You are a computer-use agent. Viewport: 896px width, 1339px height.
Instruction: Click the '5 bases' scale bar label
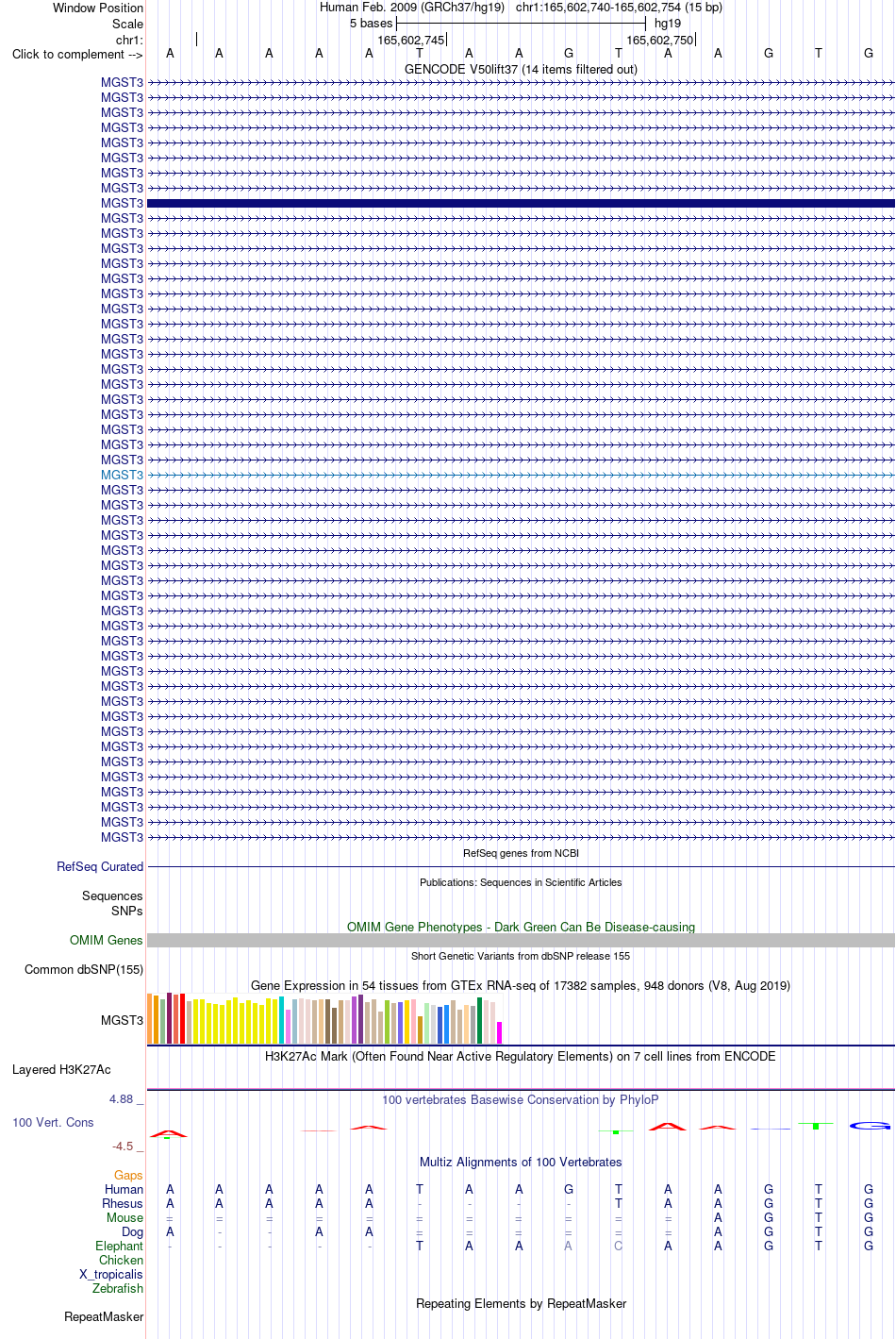click(x=371, y=23)
